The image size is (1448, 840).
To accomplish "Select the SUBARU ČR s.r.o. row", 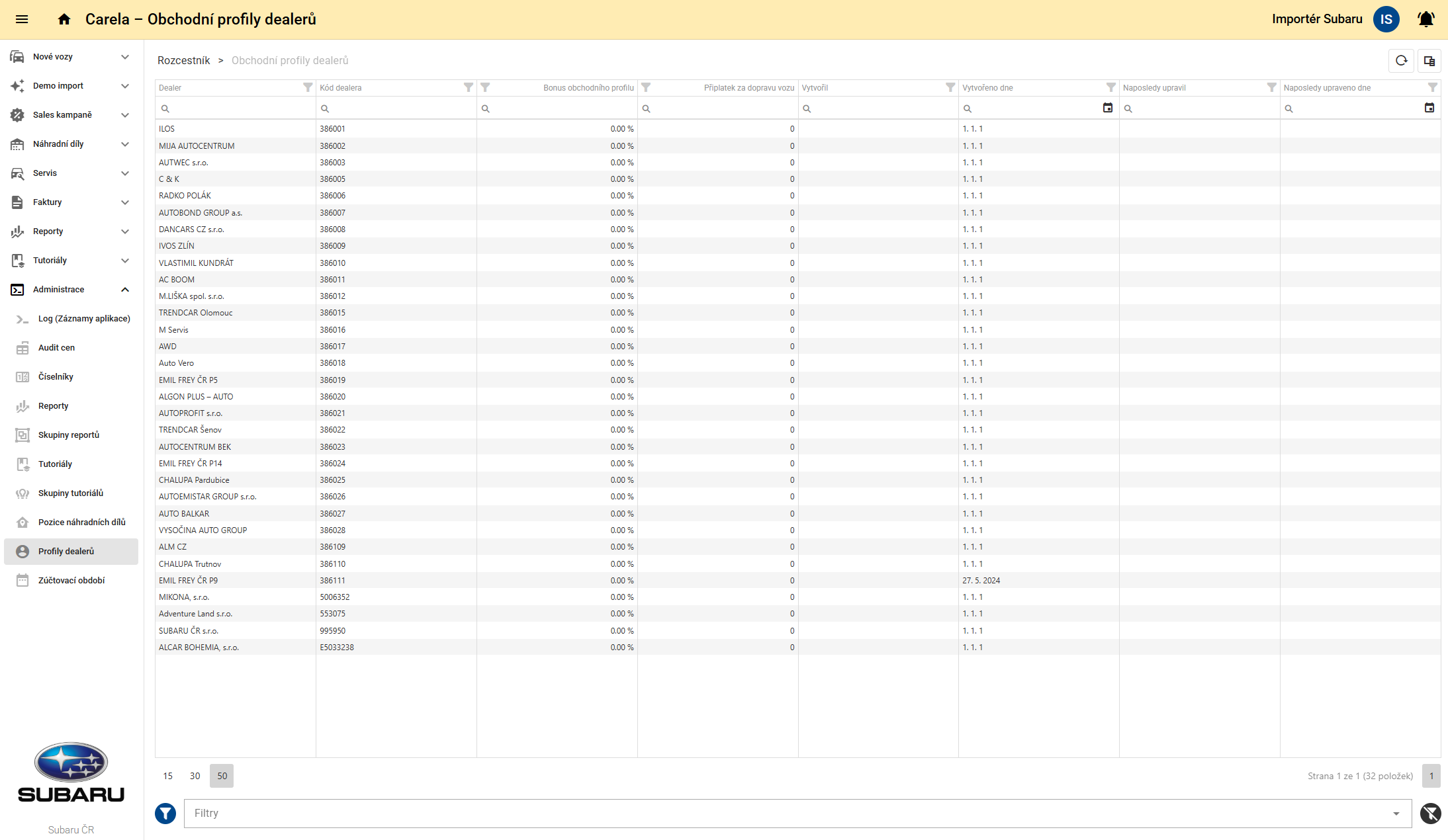I will 798,631.
